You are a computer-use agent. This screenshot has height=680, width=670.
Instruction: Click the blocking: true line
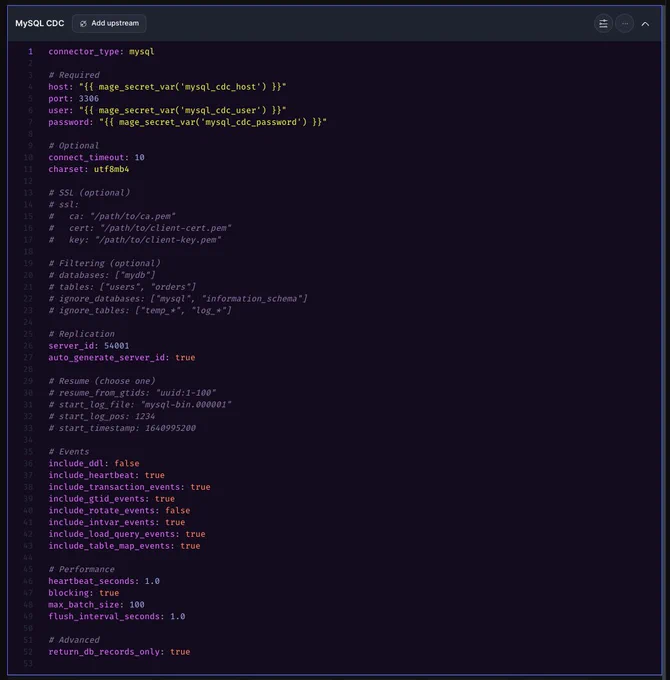(x=84, y=593)
